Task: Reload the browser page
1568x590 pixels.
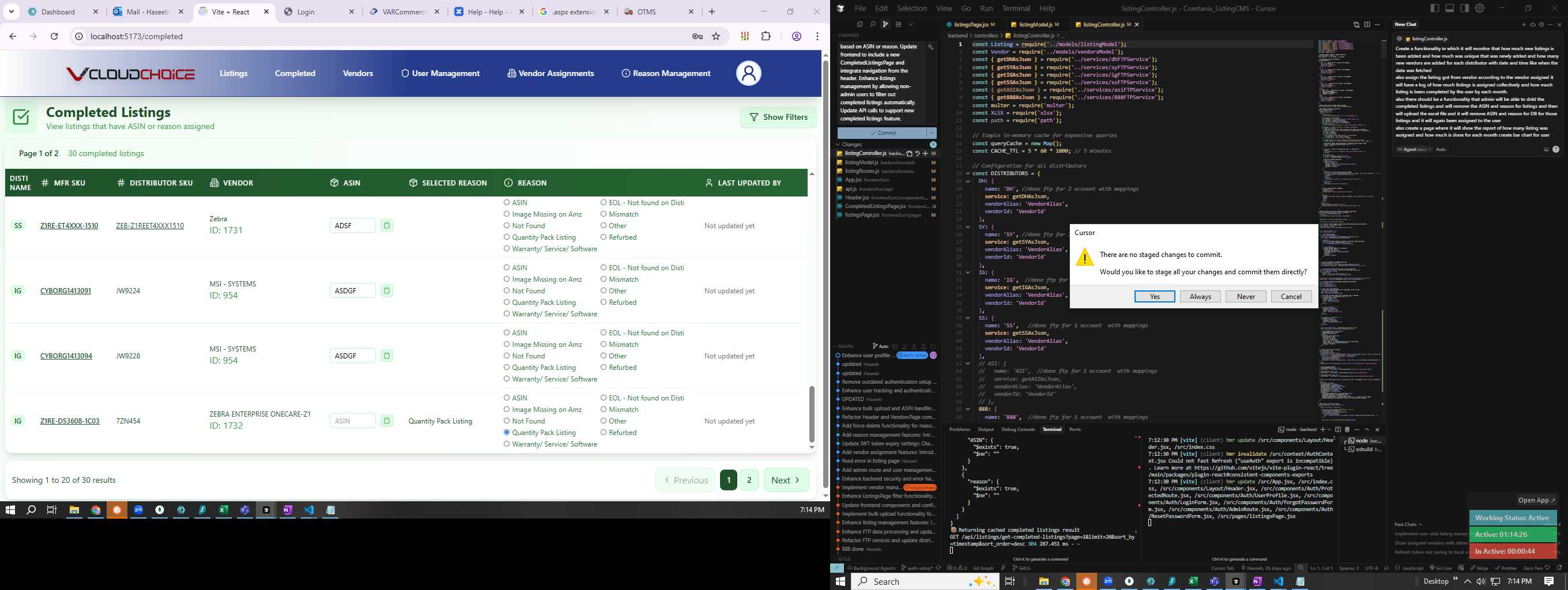Action: tap(54, 36)
